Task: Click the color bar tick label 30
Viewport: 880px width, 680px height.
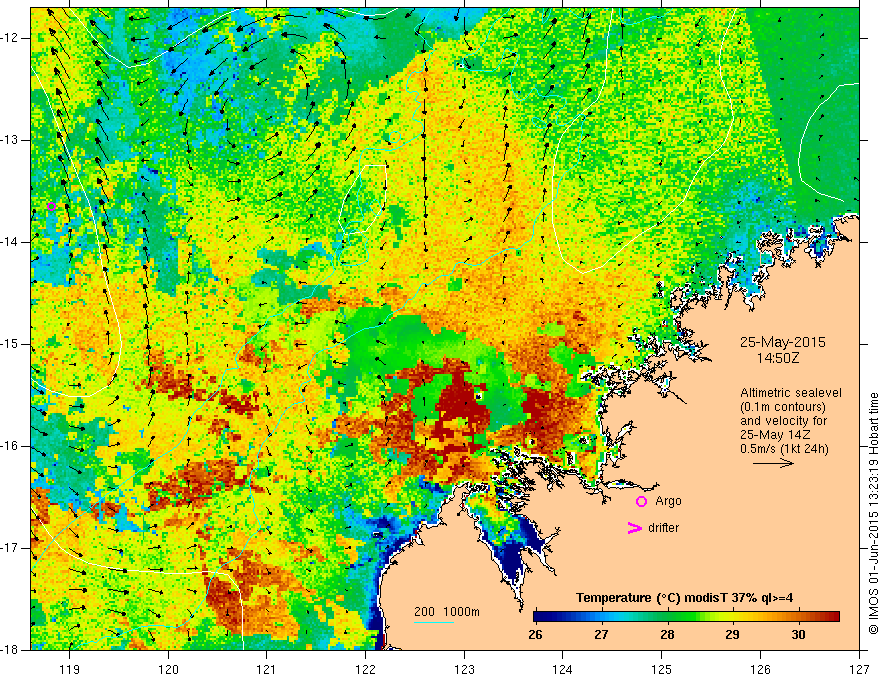Action: (798, 635)
